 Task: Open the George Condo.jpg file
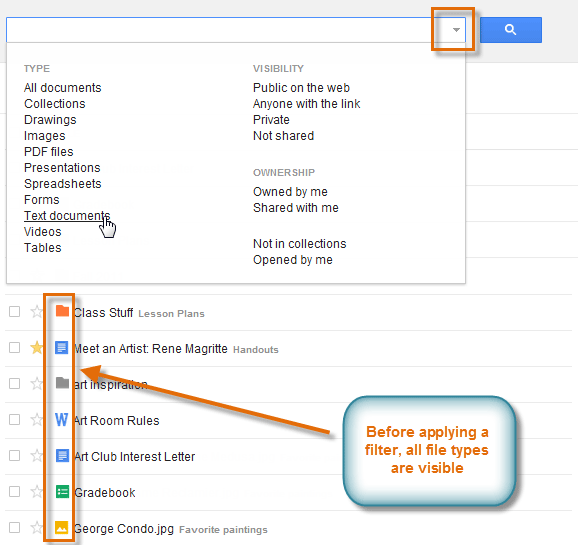[x=123, y=528]
